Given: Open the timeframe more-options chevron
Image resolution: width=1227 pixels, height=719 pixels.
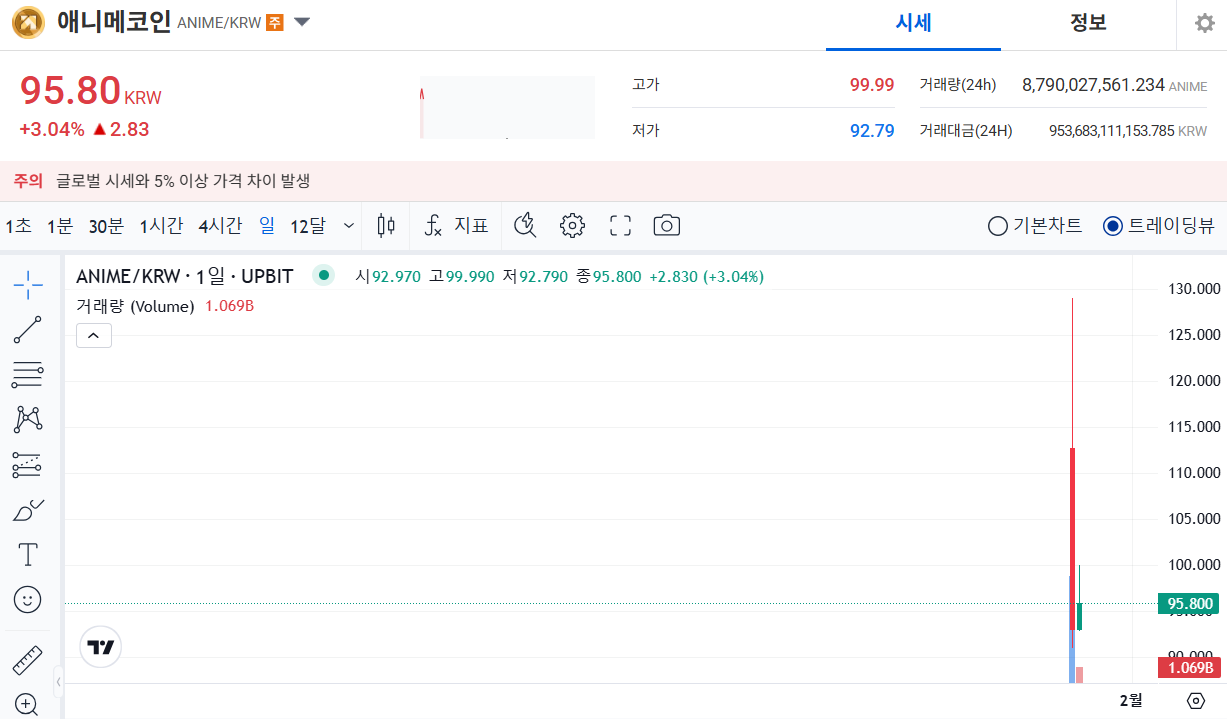Looking at the screenshot, I should click(349, 226).
